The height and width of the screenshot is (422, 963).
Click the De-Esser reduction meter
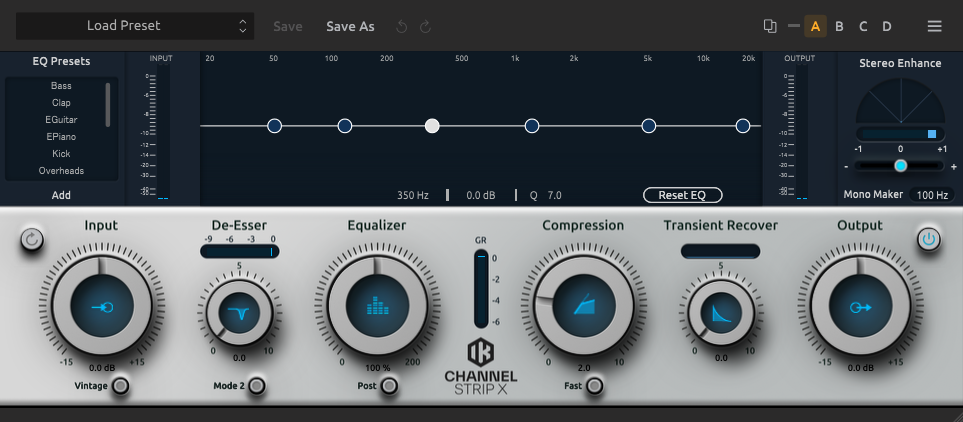click(240, 251)
